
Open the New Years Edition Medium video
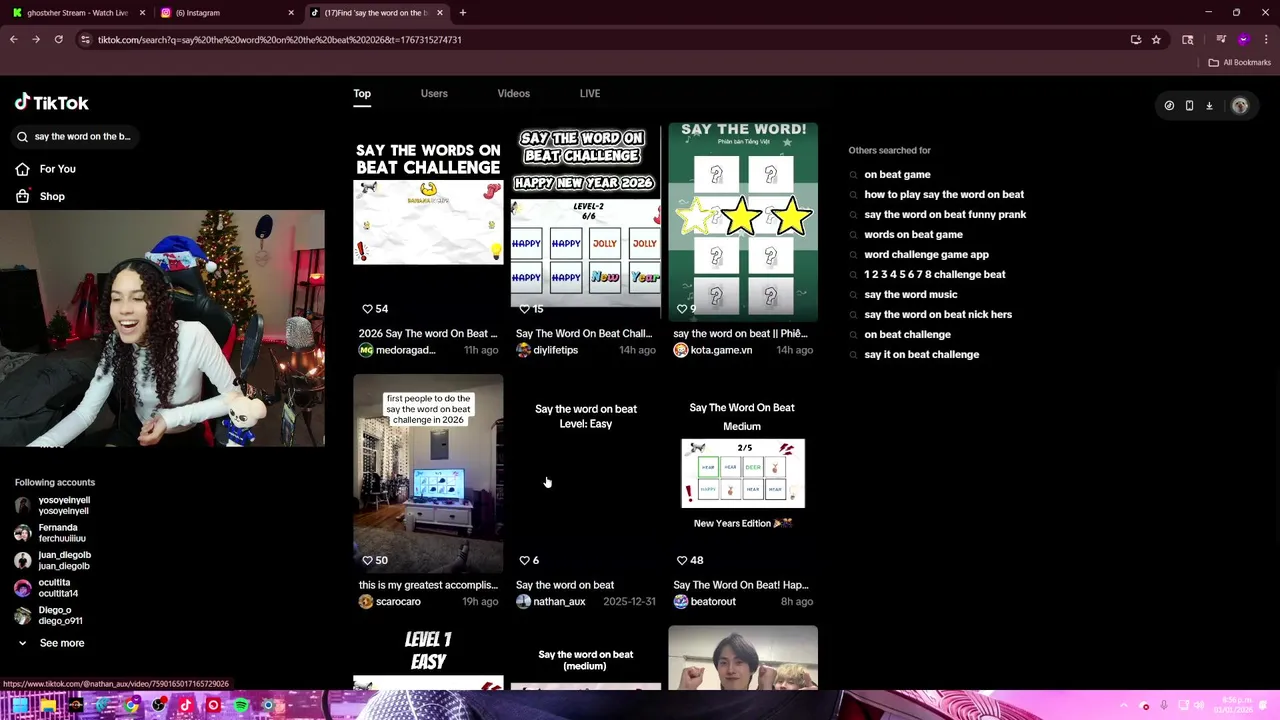tap(743, 474)
